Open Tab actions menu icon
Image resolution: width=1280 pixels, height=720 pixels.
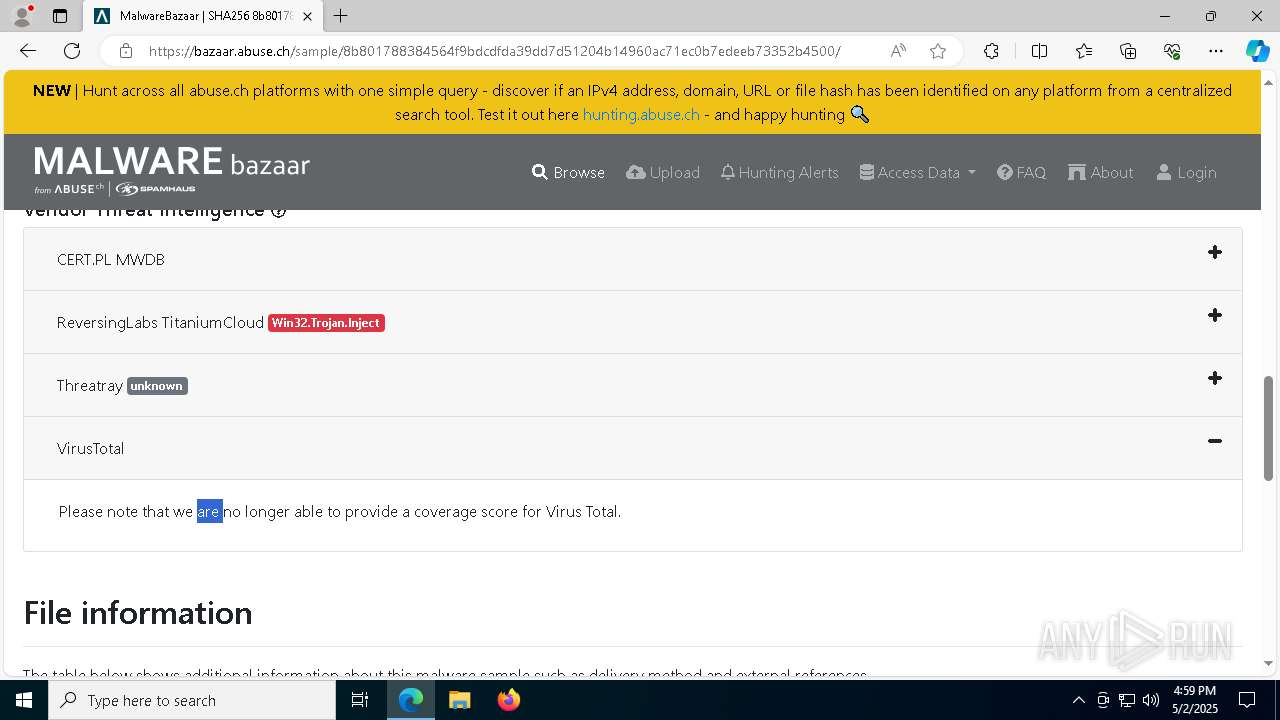60,16
